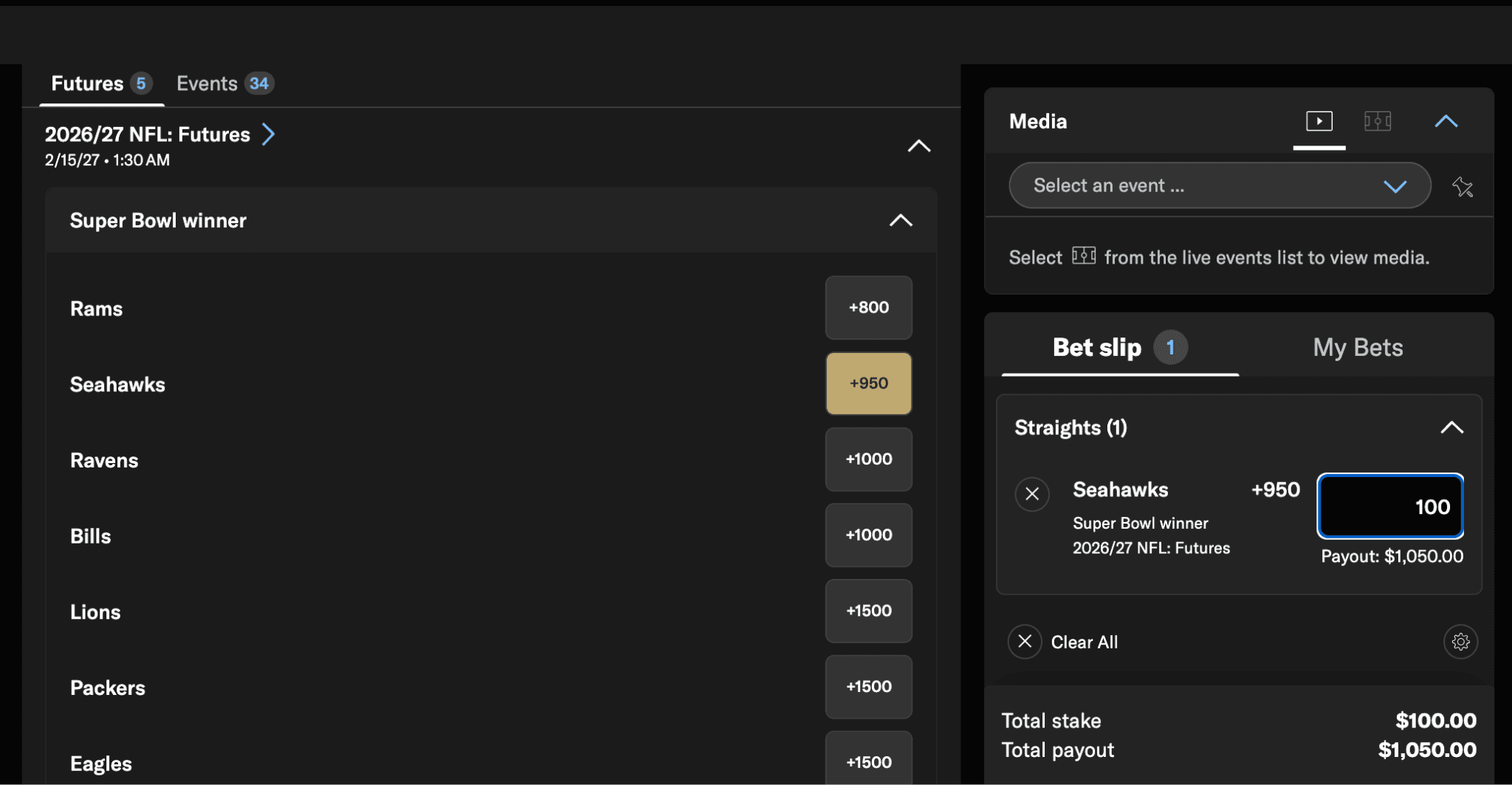Image resolution: width=1512 pixels, height=785 pixels.
Task: Pick Bills at +1000
Action: click(868, 535)
